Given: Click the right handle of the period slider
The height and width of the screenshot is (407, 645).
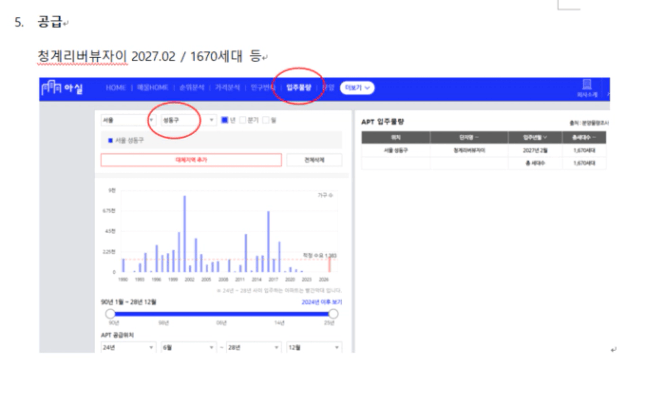Looking at the screenshot, I should tap(333, 314).
